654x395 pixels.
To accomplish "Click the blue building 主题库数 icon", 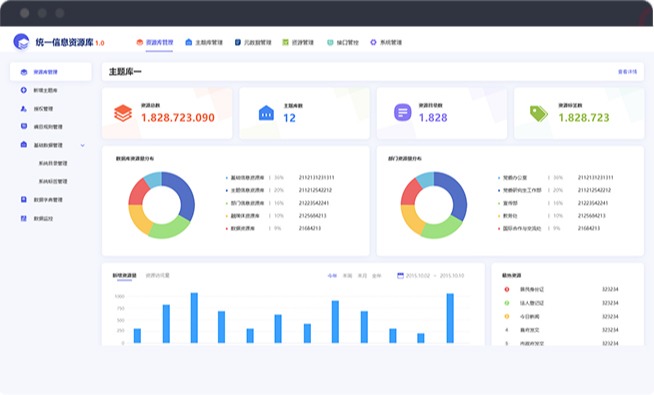I will coord(266,113).
